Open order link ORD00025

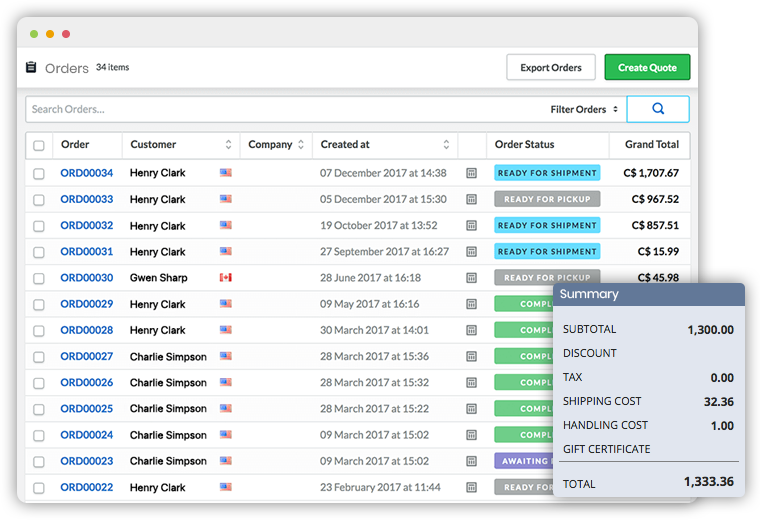[87, 409]
